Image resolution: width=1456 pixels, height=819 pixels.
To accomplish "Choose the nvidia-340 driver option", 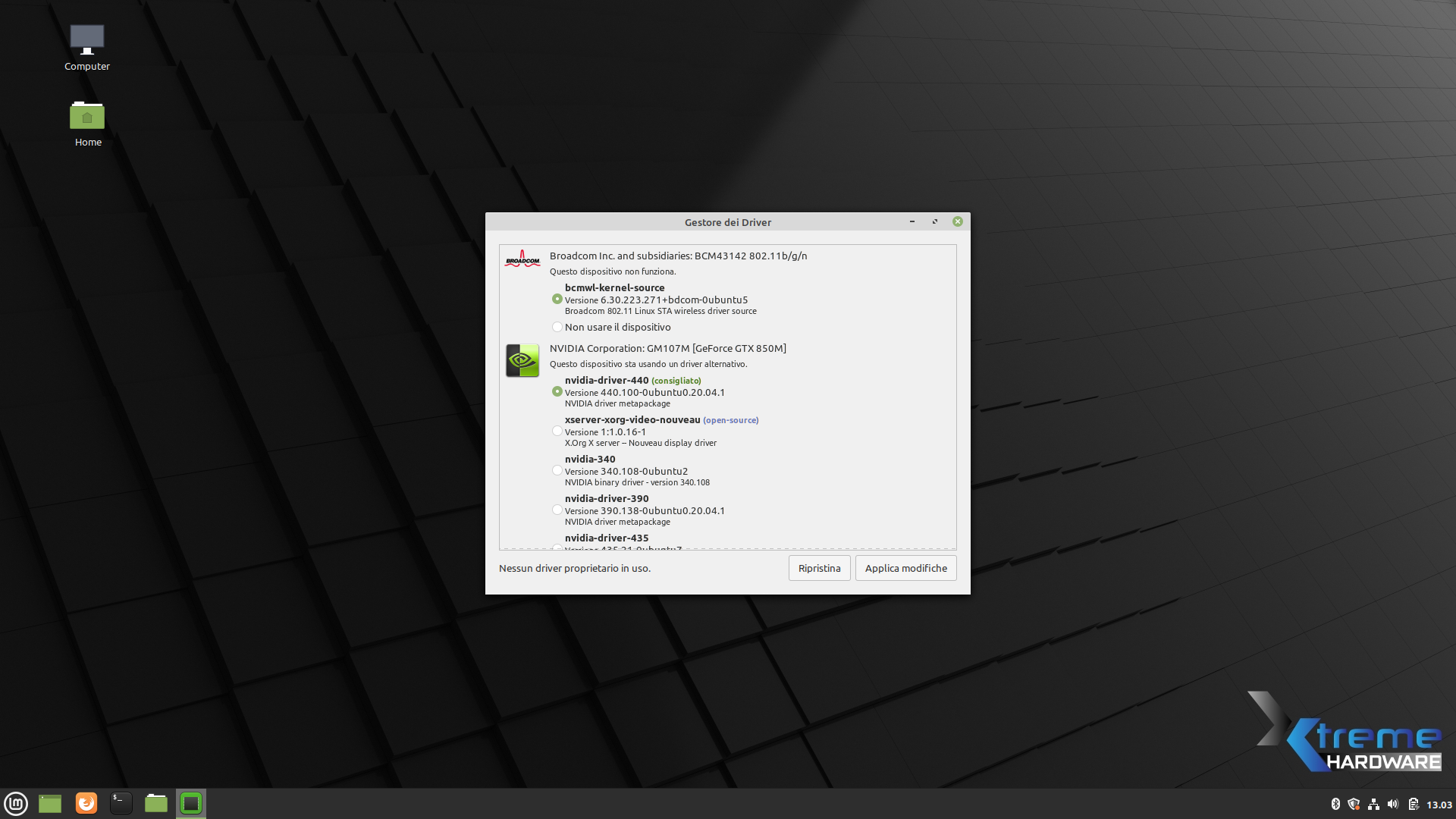I will 557,471.
